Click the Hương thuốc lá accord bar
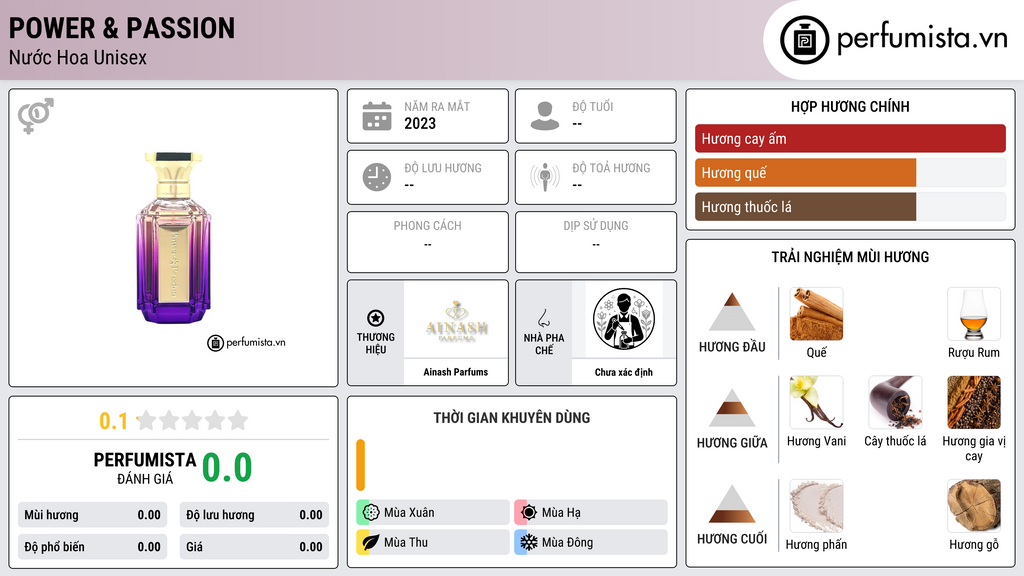Screen dimensions: 1024x576 [x=850, y=207]
